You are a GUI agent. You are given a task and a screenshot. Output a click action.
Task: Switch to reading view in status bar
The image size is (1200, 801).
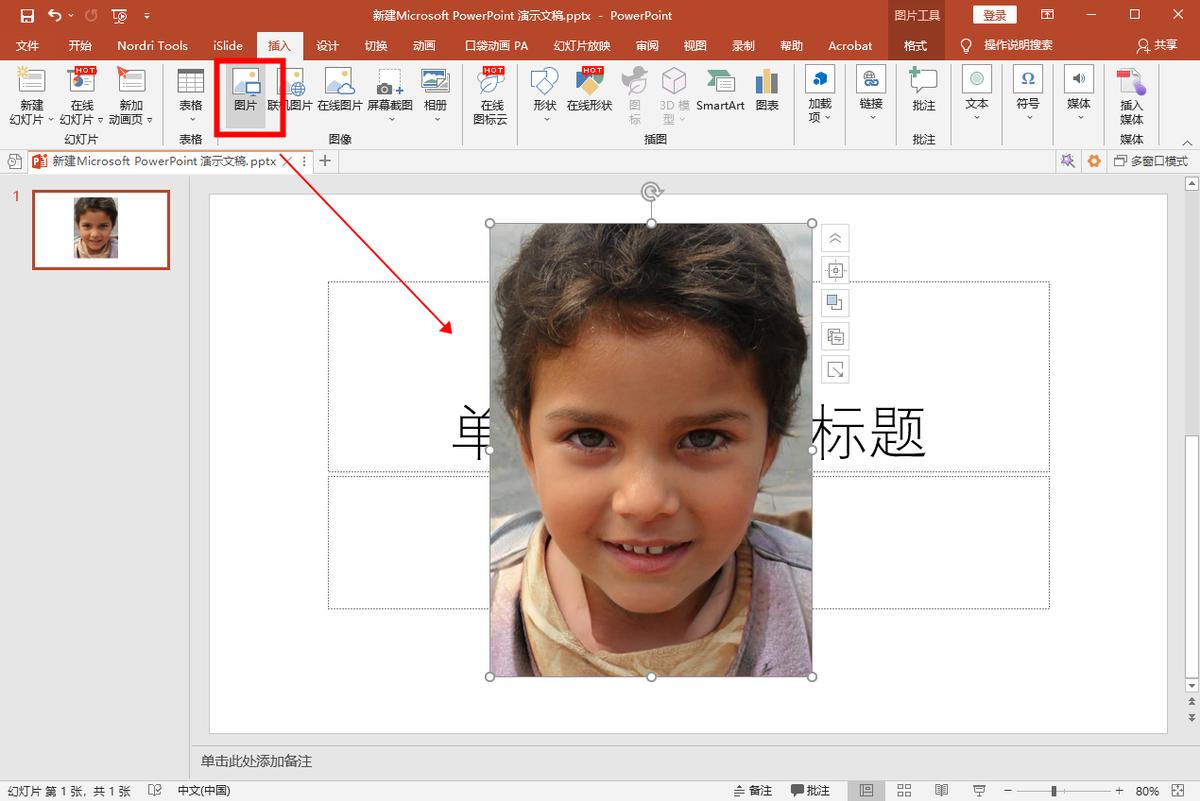coord(941,791)
